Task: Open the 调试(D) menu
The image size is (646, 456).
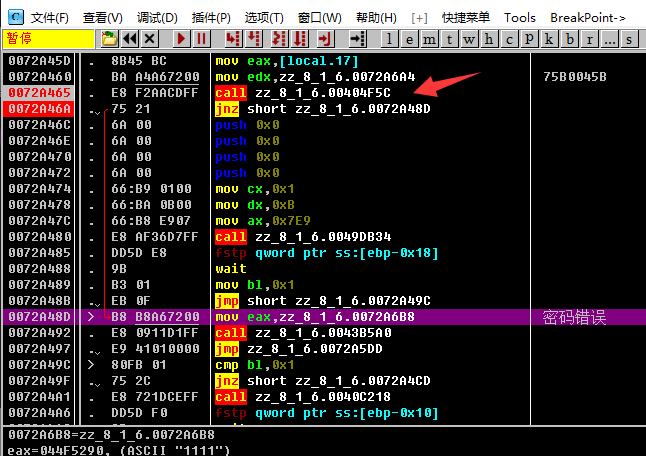Action: (157, 18)
